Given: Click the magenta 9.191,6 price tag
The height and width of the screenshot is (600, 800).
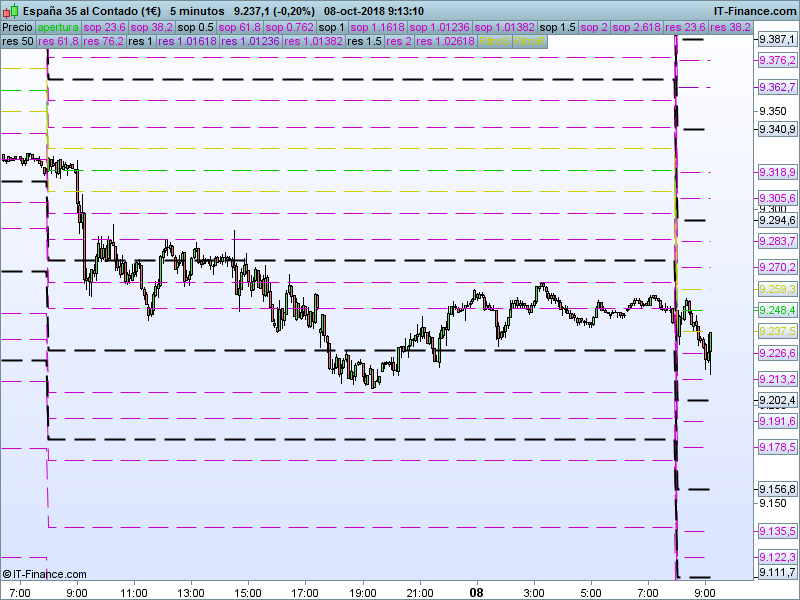Looking at the screenshot, I should (x=777, y=421).
